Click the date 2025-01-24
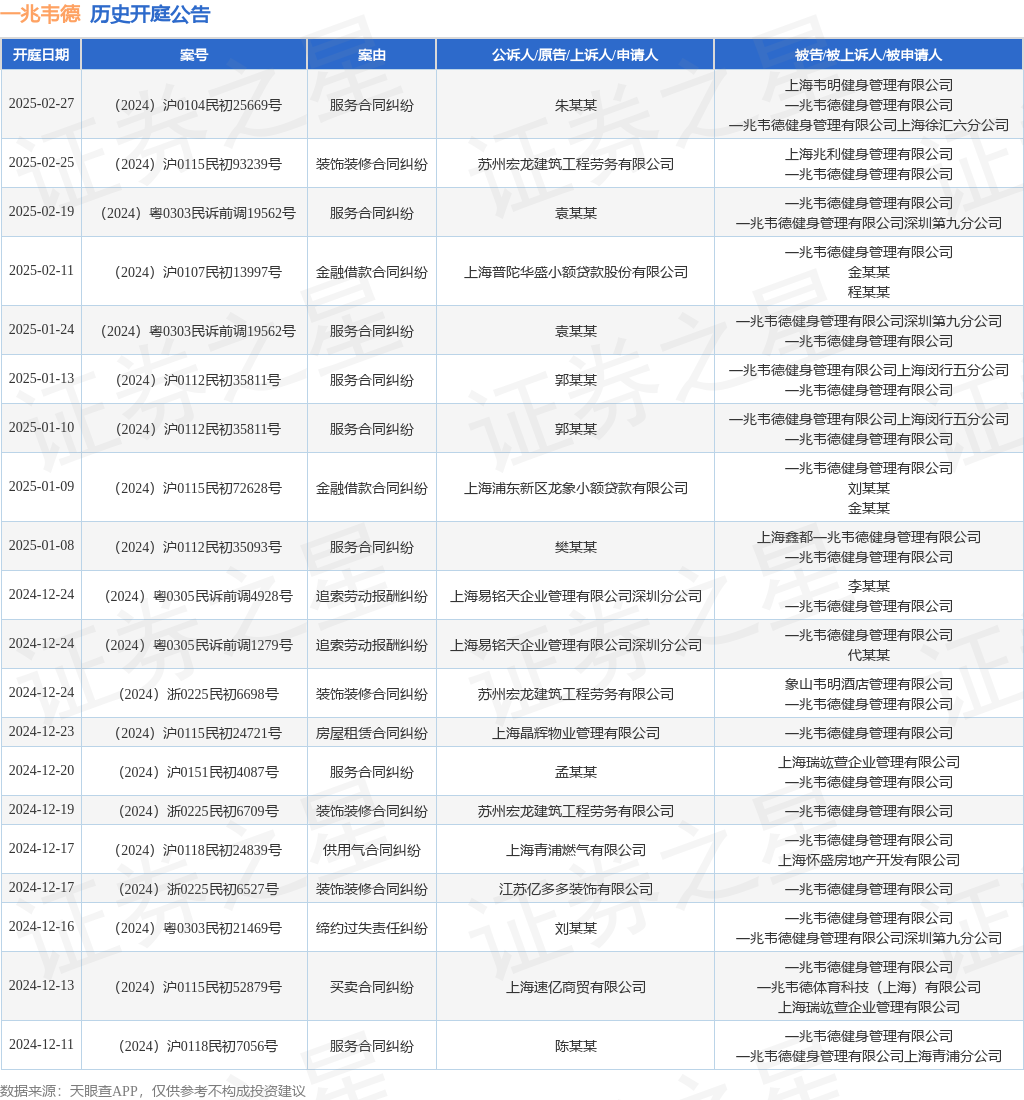This screenshot has width=1024, height=1100. click(x=41, y=329)
